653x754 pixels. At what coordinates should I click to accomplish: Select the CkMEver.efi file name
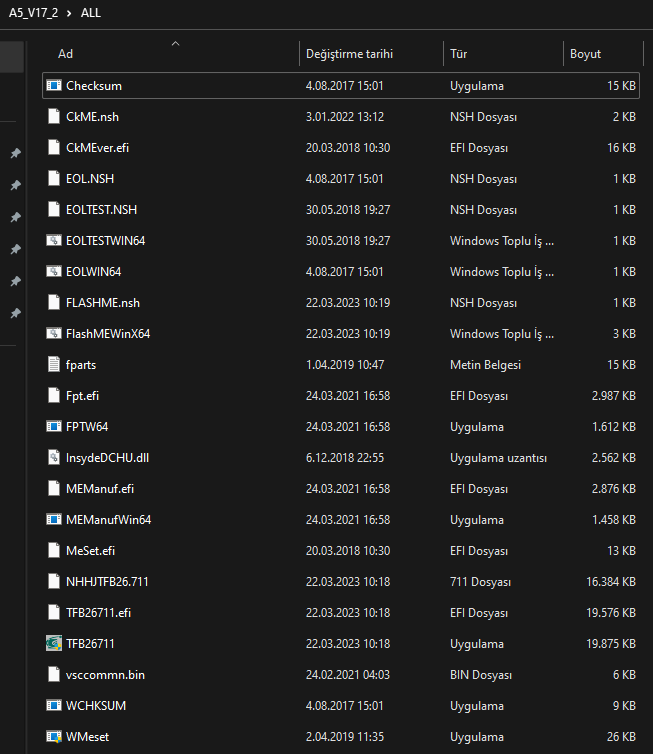click(x=98, y=148)
